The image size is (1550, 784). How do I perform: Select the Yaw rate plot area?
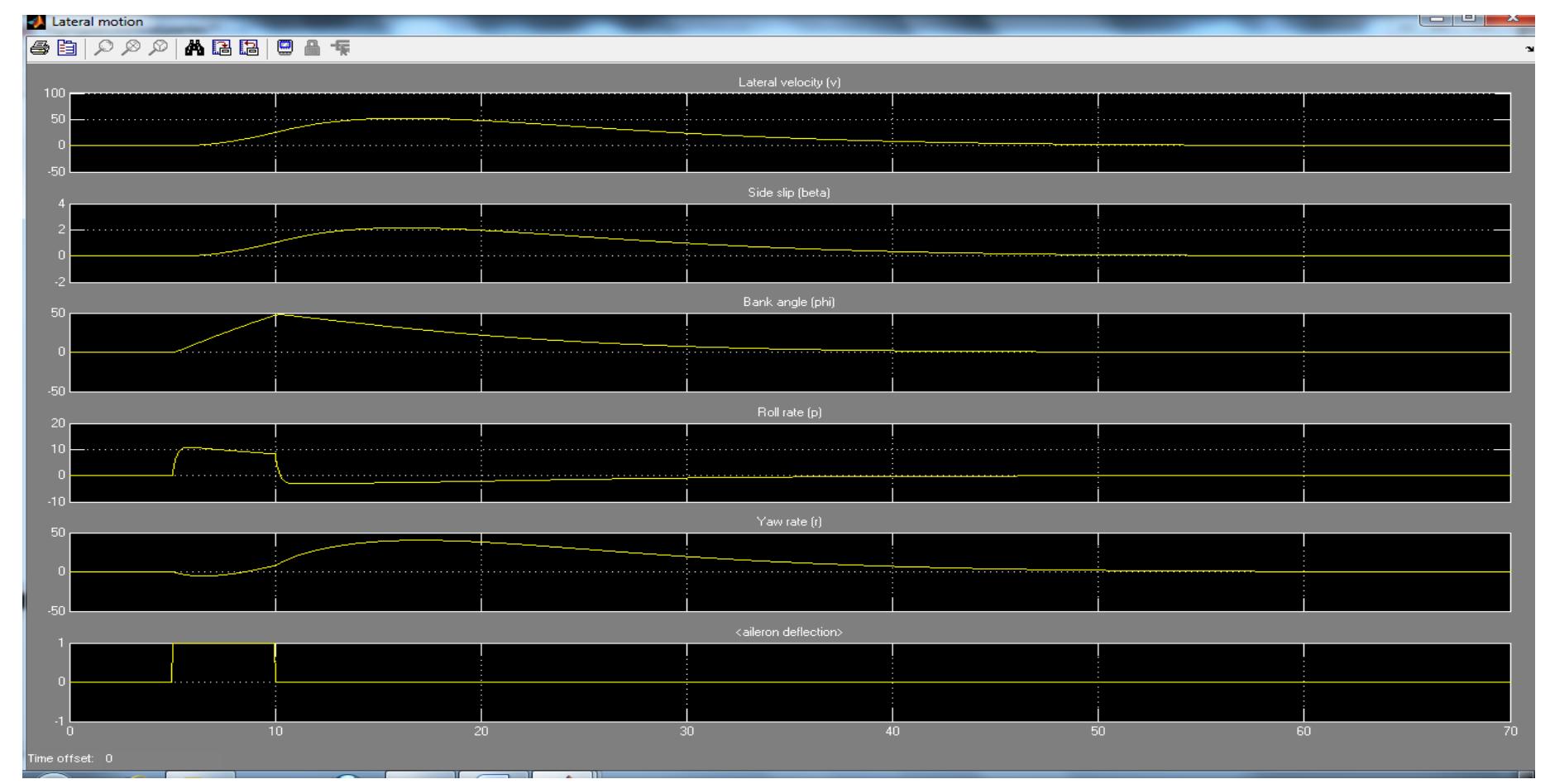[x=790, y=572]
